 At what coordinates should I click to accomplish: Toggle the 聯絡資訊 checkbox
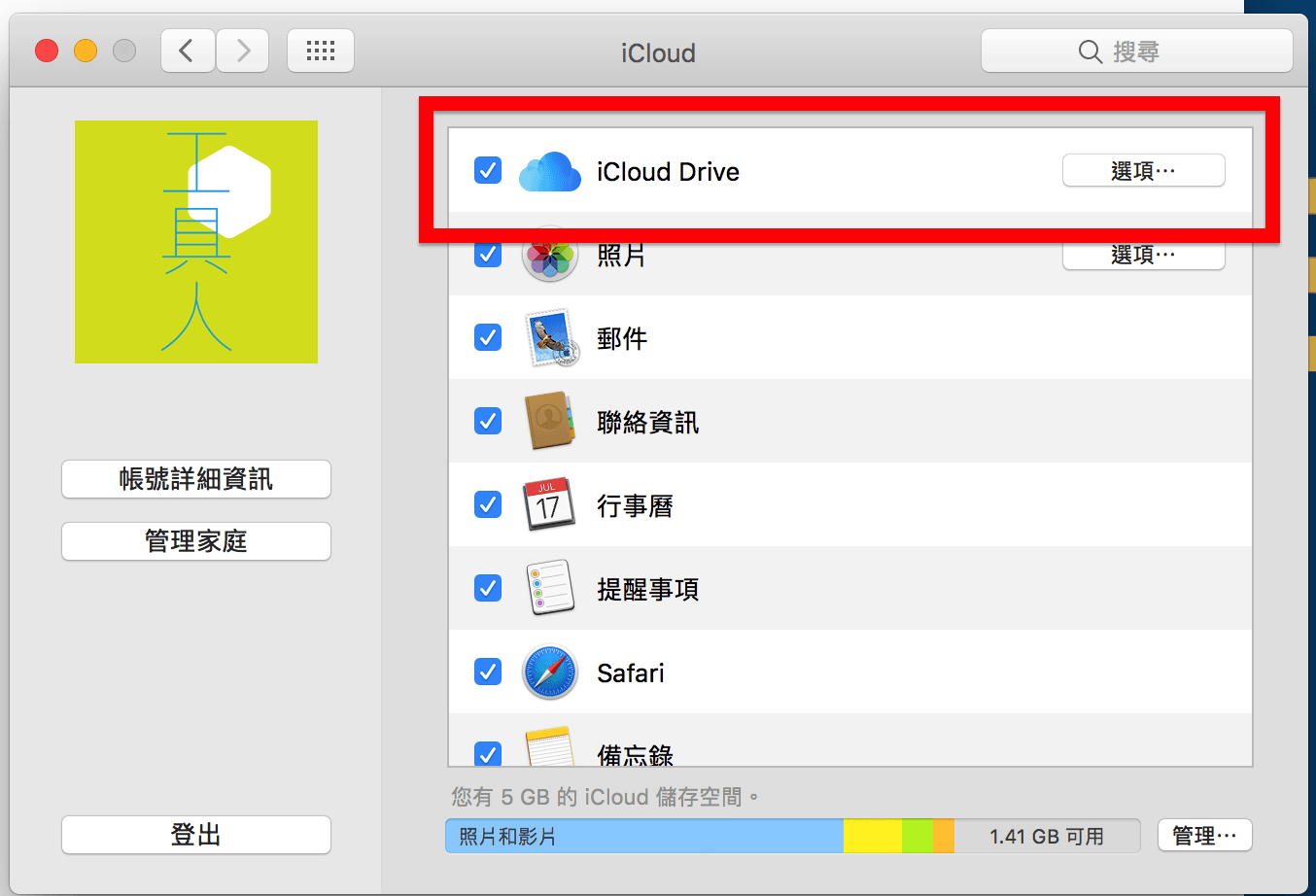click(x=488, y=422)
